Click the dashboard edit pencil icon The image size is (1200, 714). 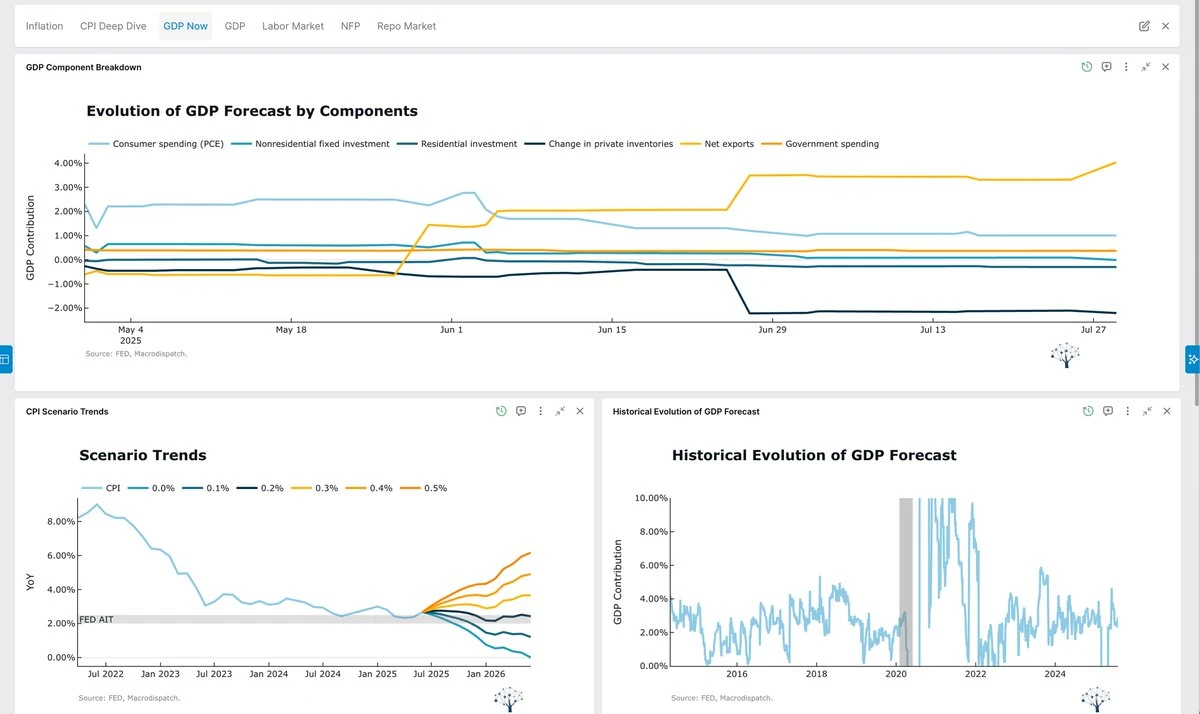pos(1144,26)
